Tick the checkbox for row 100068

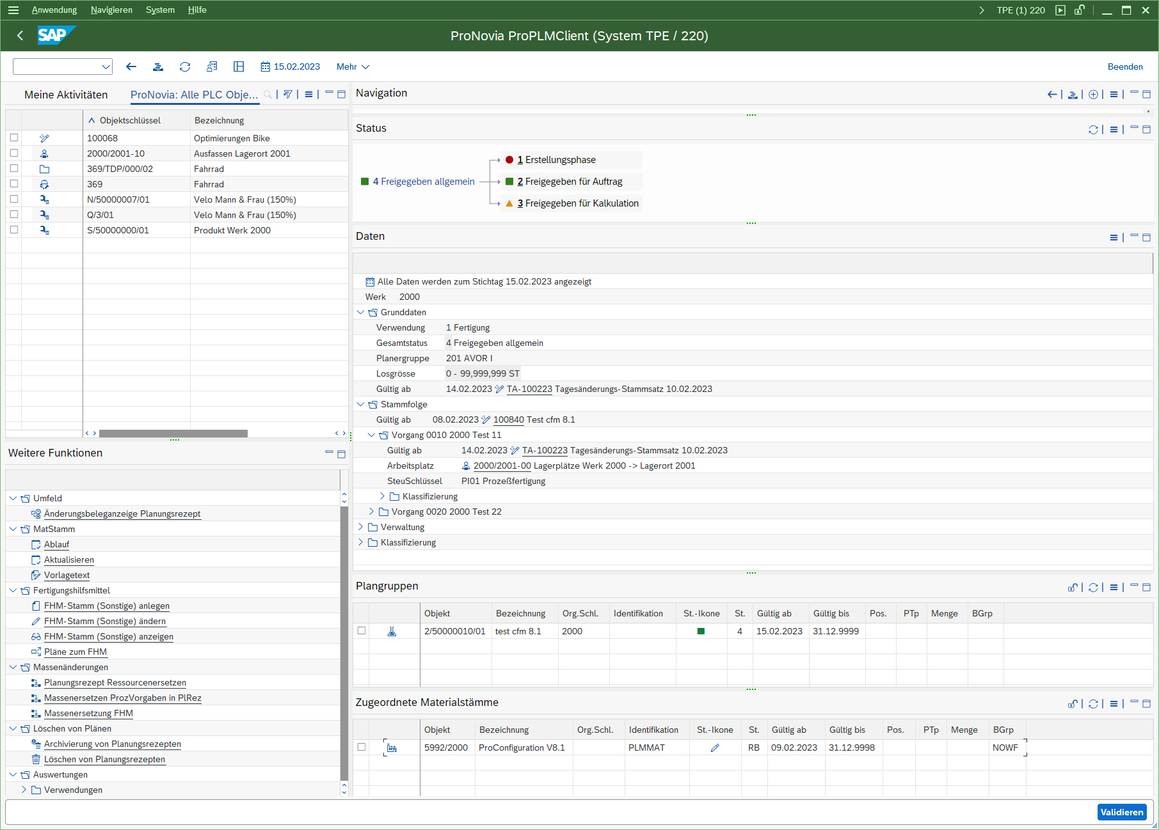[14, 137]
